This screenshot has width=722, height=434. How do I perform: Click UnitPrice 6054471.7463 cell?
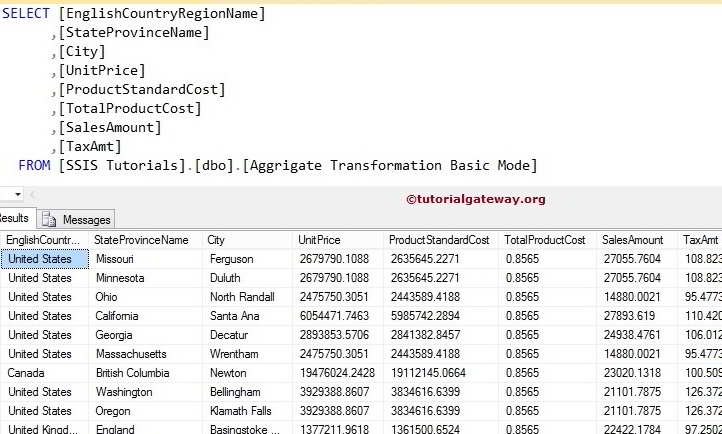[337, 316]
